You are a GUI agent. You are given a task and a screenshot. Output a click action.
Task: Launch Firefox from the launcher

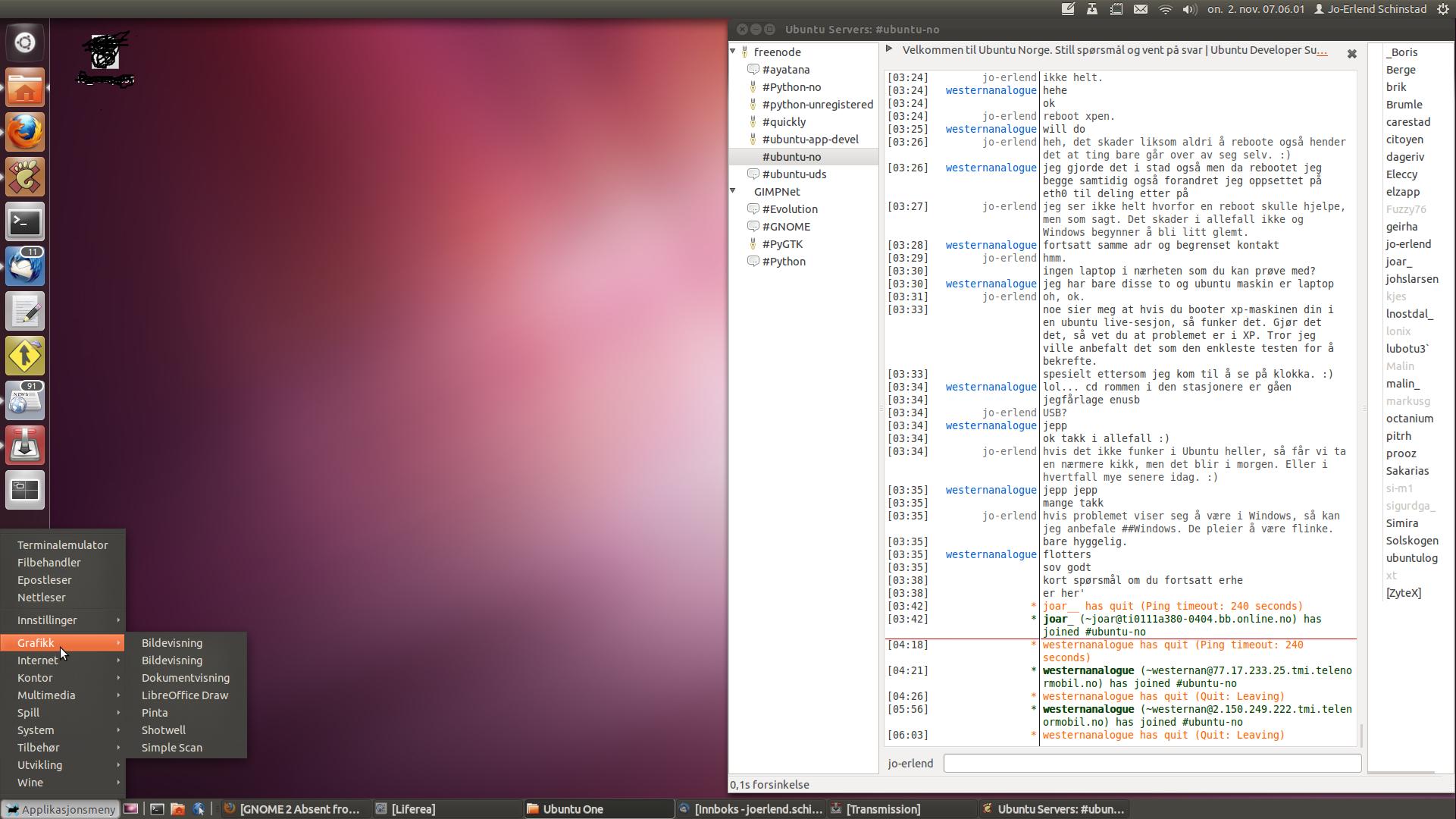click(x=25, y=132)
